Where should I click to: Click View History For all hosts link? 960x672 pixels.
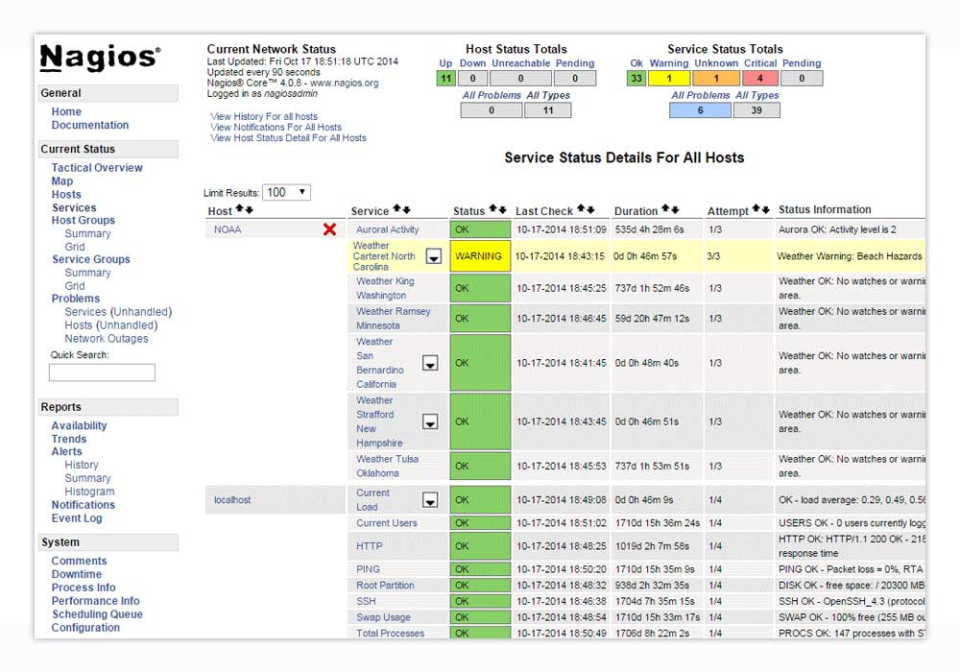[264, 117]
